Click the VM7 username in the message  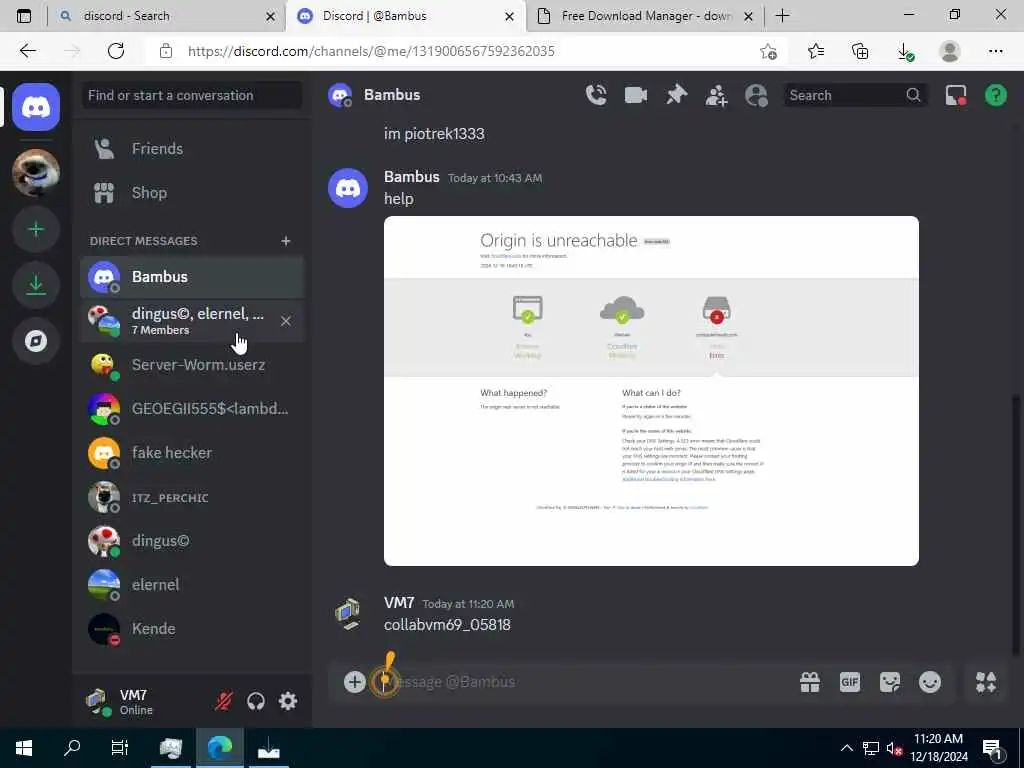tap(399, 603)
